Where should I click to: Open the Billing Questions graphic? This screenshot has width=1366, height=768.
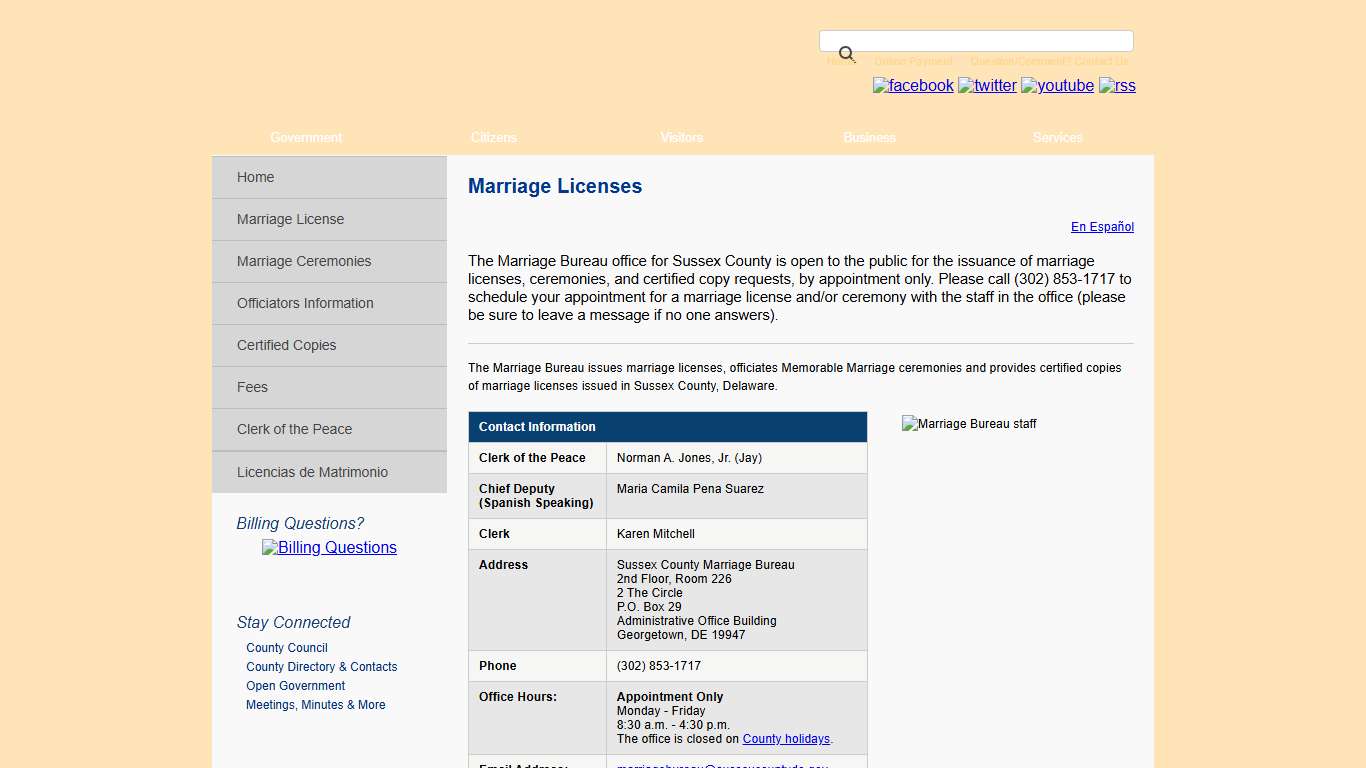[329, 547]
